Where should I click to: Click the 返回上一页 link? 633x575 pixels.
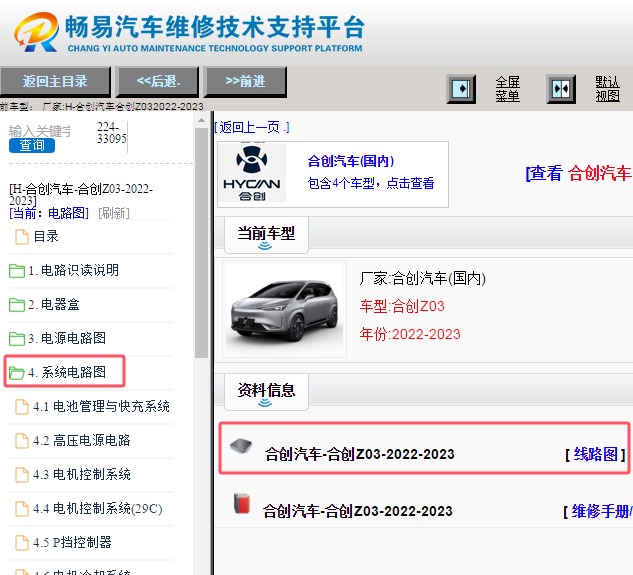(252, 128)
